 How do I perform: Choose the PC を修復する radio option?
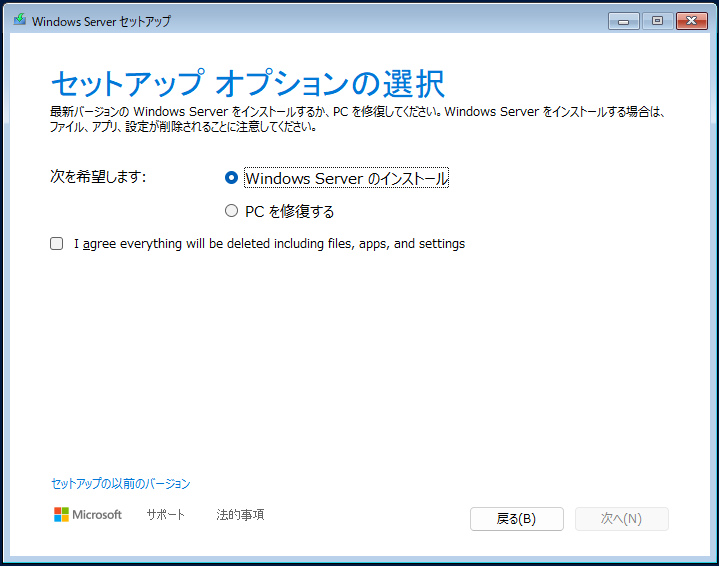point(231,211)
